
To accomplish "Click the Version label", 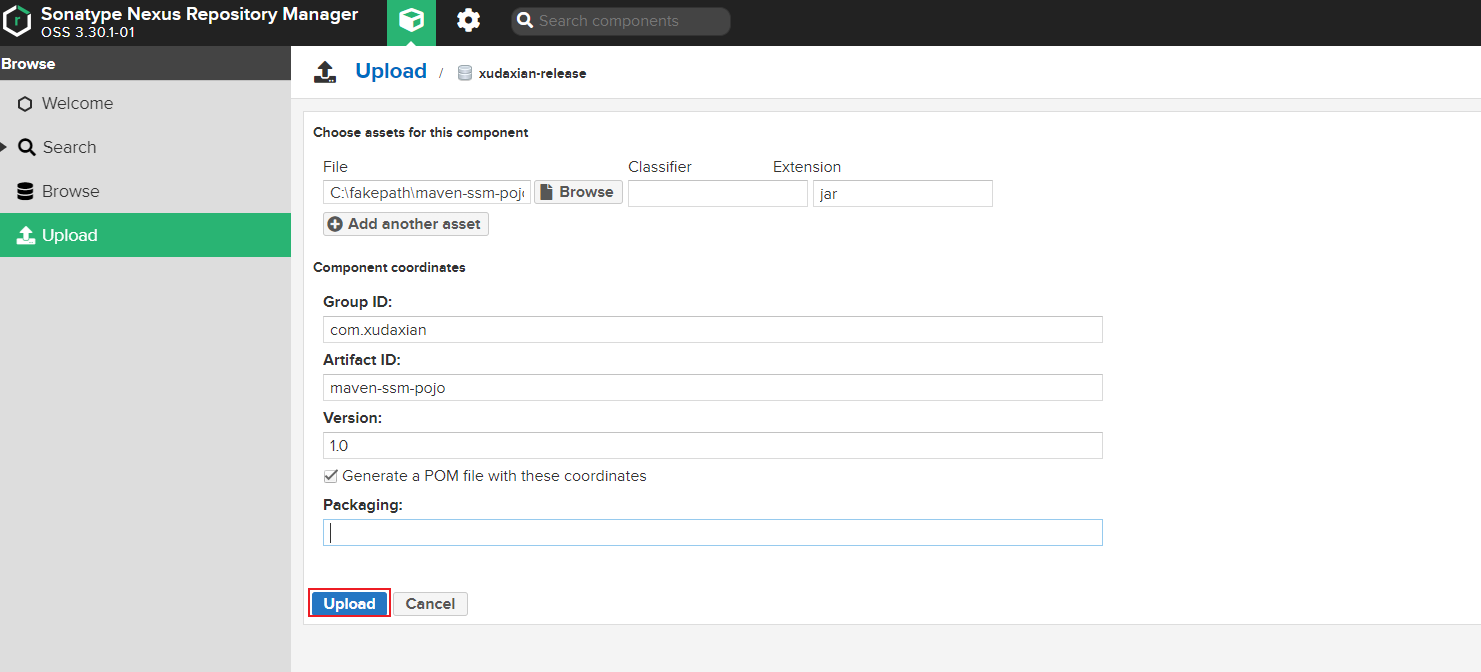I will tap(353, 418).
